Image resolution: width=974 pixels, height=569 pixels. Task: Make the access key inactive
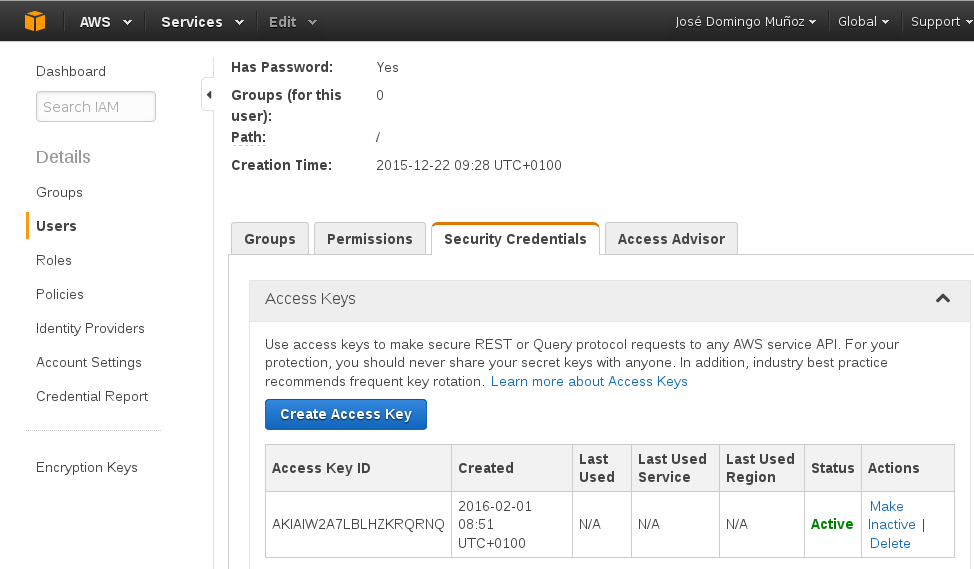coord(890,515)
